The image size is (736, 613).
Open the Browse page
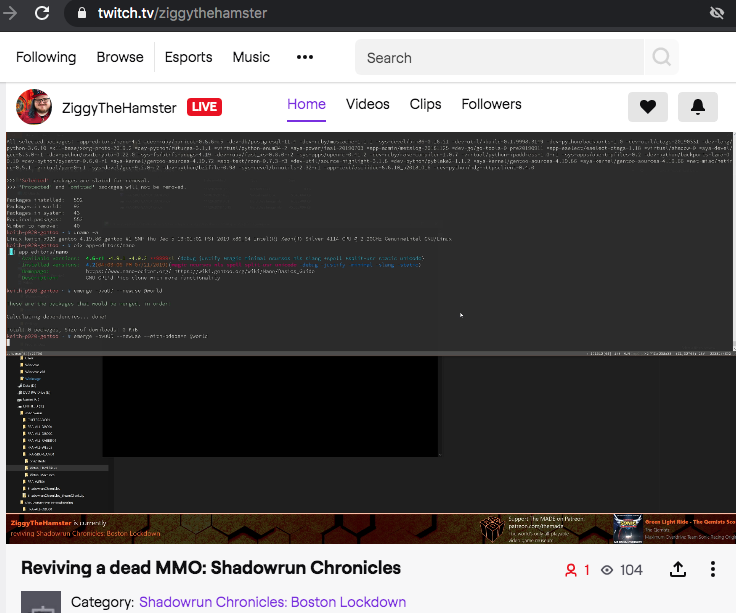pos(120,57)
